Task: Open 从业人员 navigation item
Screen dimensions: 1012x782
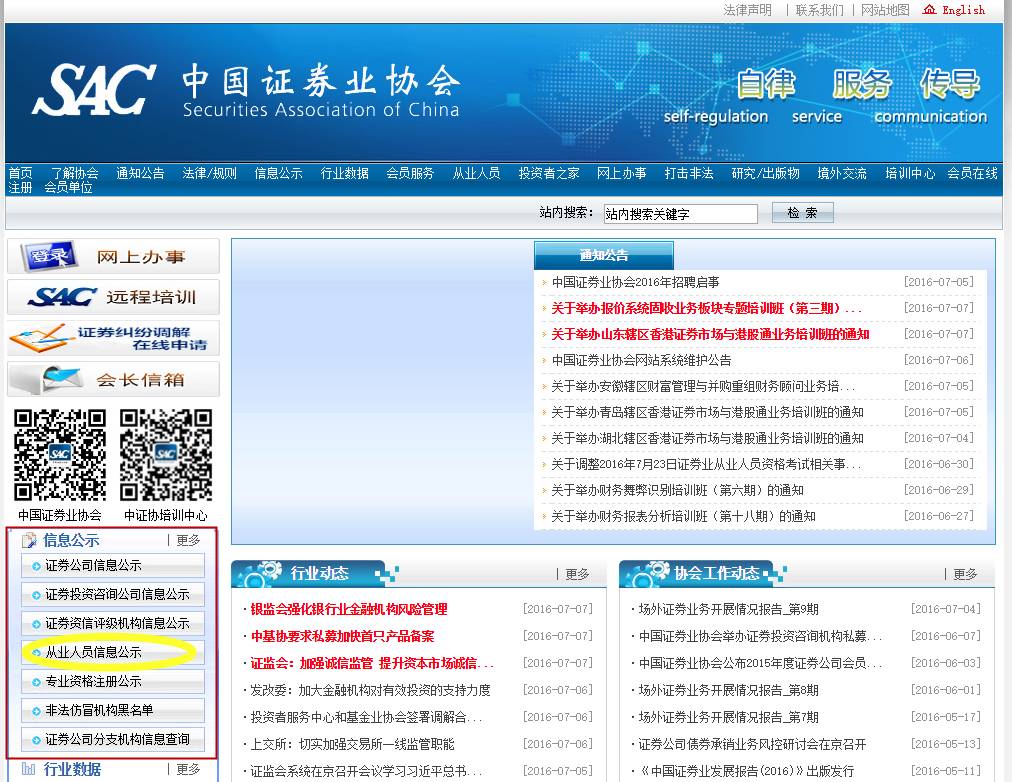Action: tap(476, 173)
